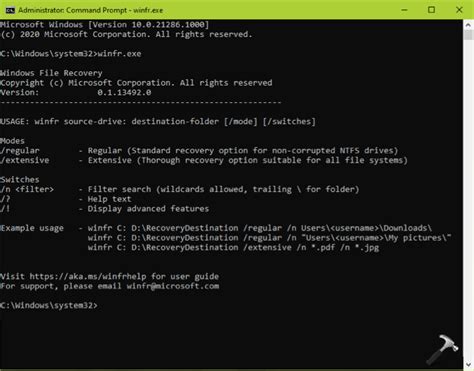Click the example command ending with *.jpg
Screen dimensions: 474x371
tap(233, 247)
